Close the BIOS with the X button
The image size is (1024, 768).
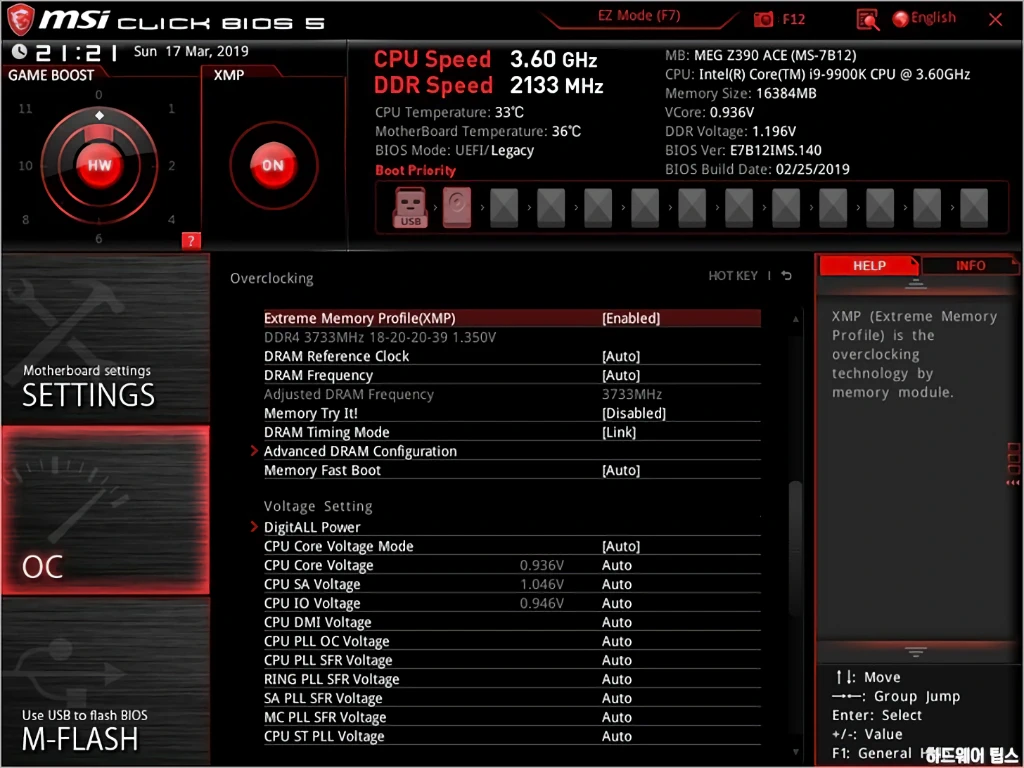(995, 20)
